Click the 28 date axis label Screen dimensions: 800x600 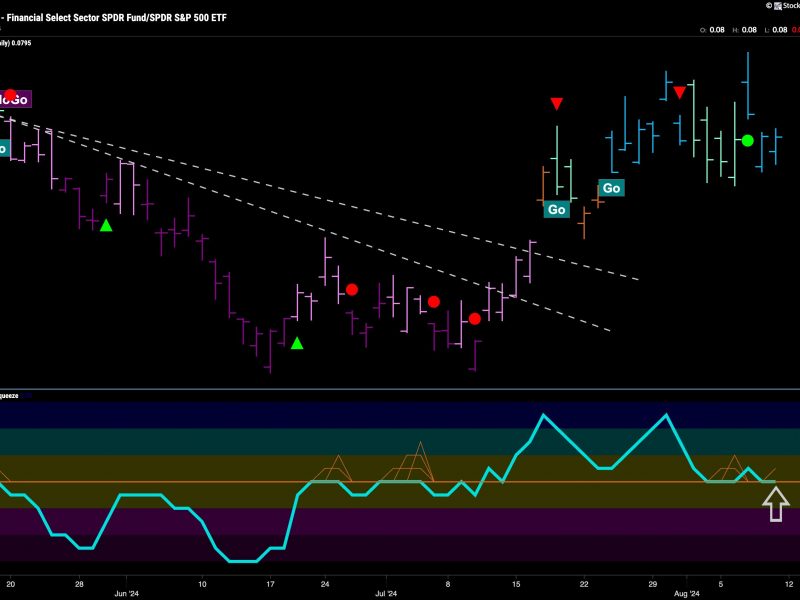coord(79,584)
